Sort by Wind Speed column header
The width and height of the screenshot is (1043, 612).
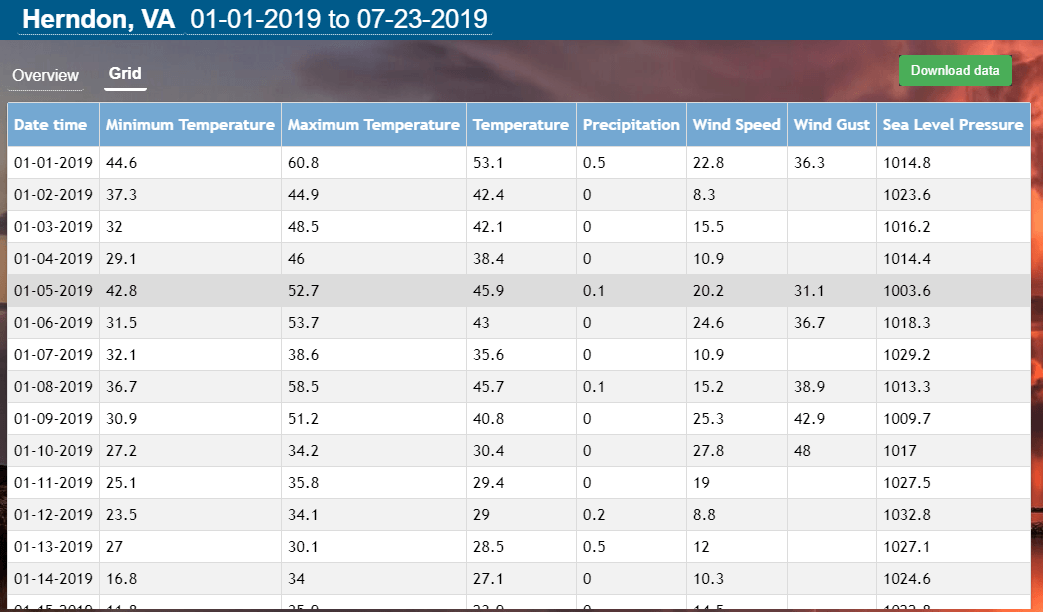pos(736,124)
